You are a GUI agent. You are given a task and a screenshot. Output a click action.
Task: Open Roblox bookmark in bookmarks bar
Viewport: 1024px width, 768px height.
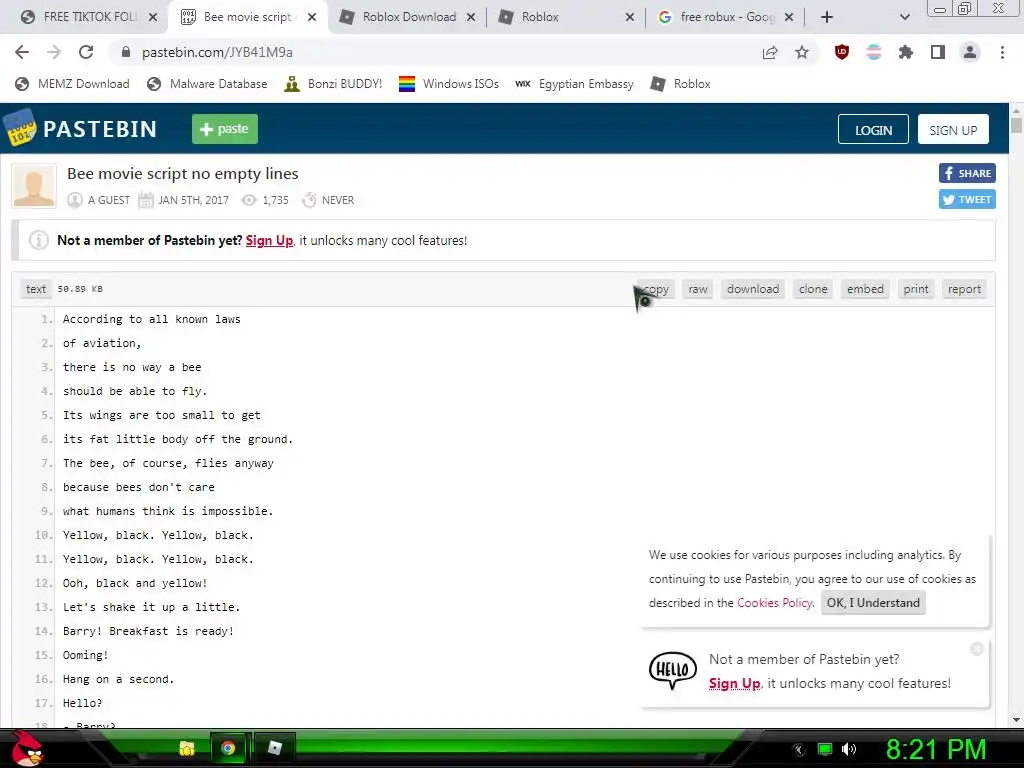tap(680, 84)
